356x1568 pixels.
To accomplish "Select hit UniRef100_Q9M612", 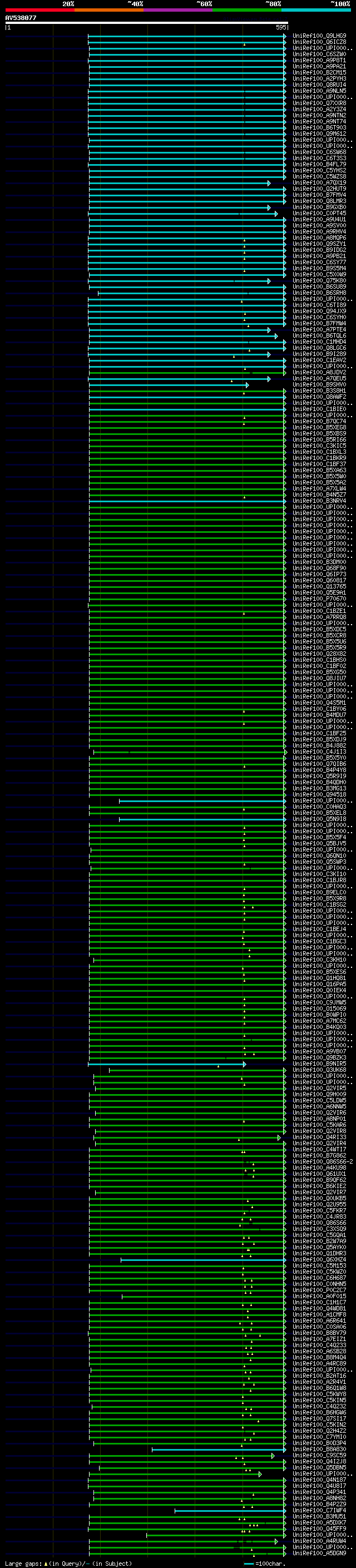I will [319, 134].
